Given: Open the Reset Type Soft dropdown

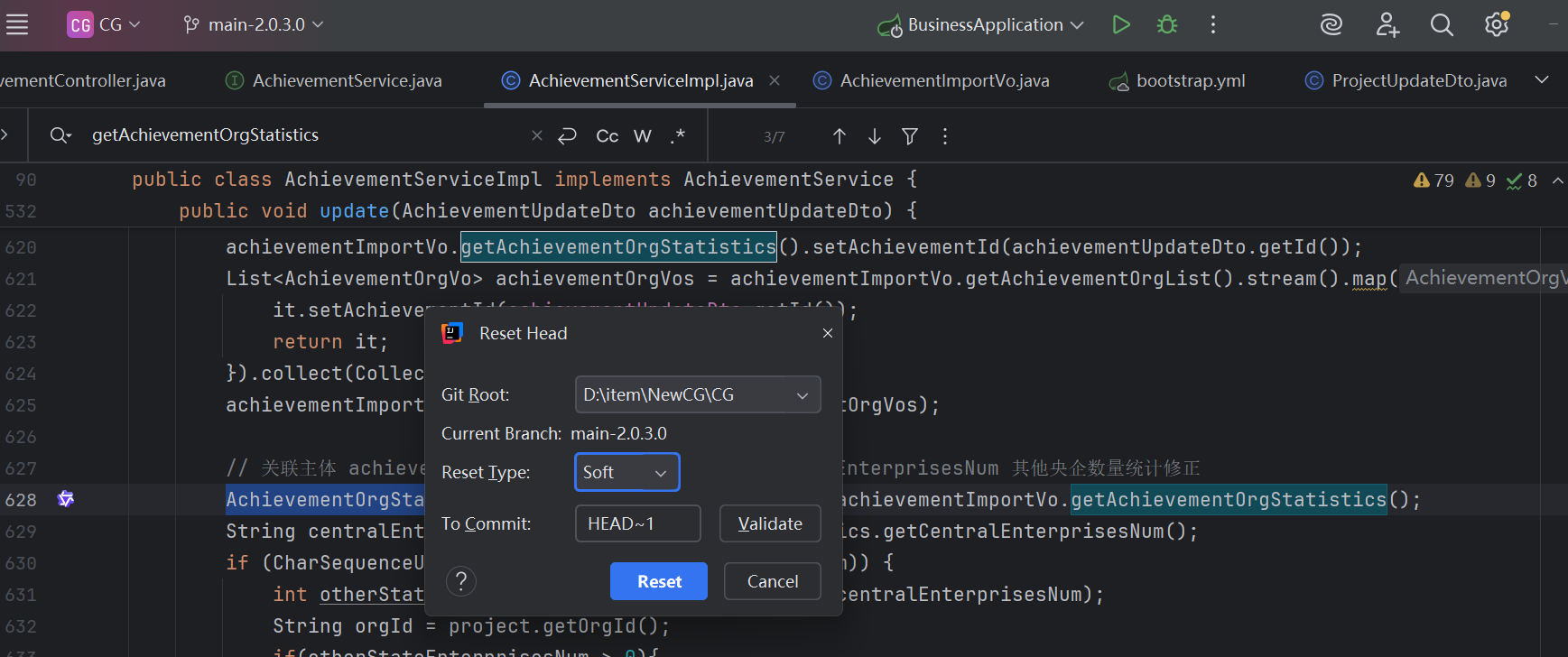Looking at the screenshot, I should pyautogui.click(x=626, y=472).
